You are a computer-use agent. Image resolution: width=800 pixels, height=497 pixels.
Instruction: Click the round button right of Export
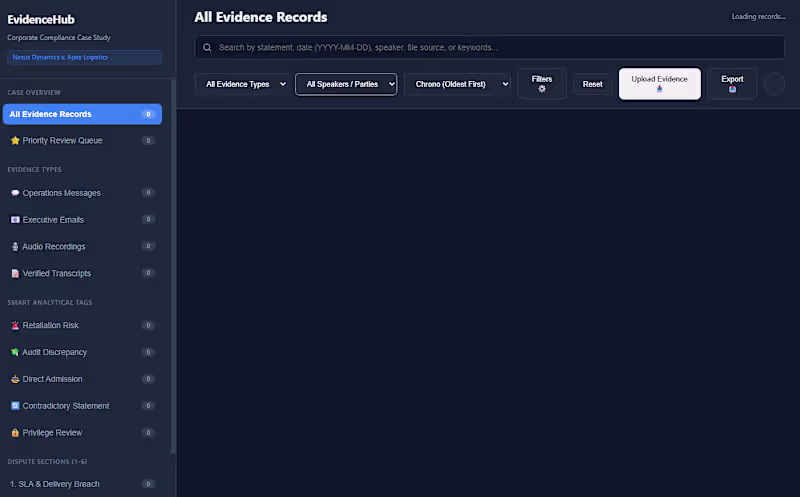coord(774,84)
